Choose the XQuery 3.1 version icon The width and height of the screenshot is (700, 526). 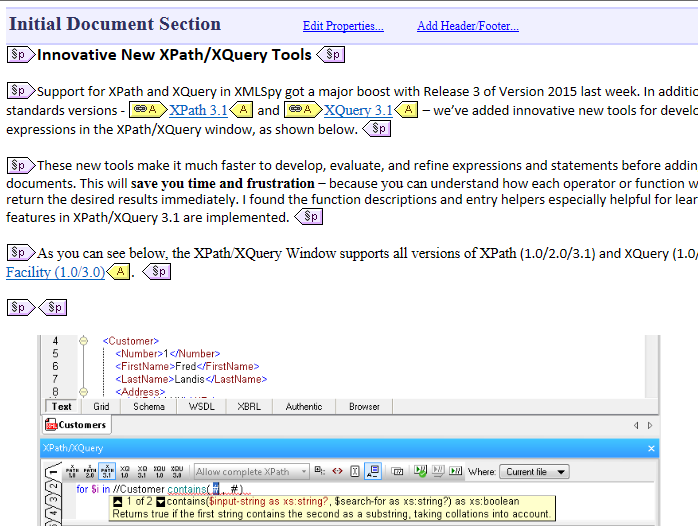pos(142,471)
